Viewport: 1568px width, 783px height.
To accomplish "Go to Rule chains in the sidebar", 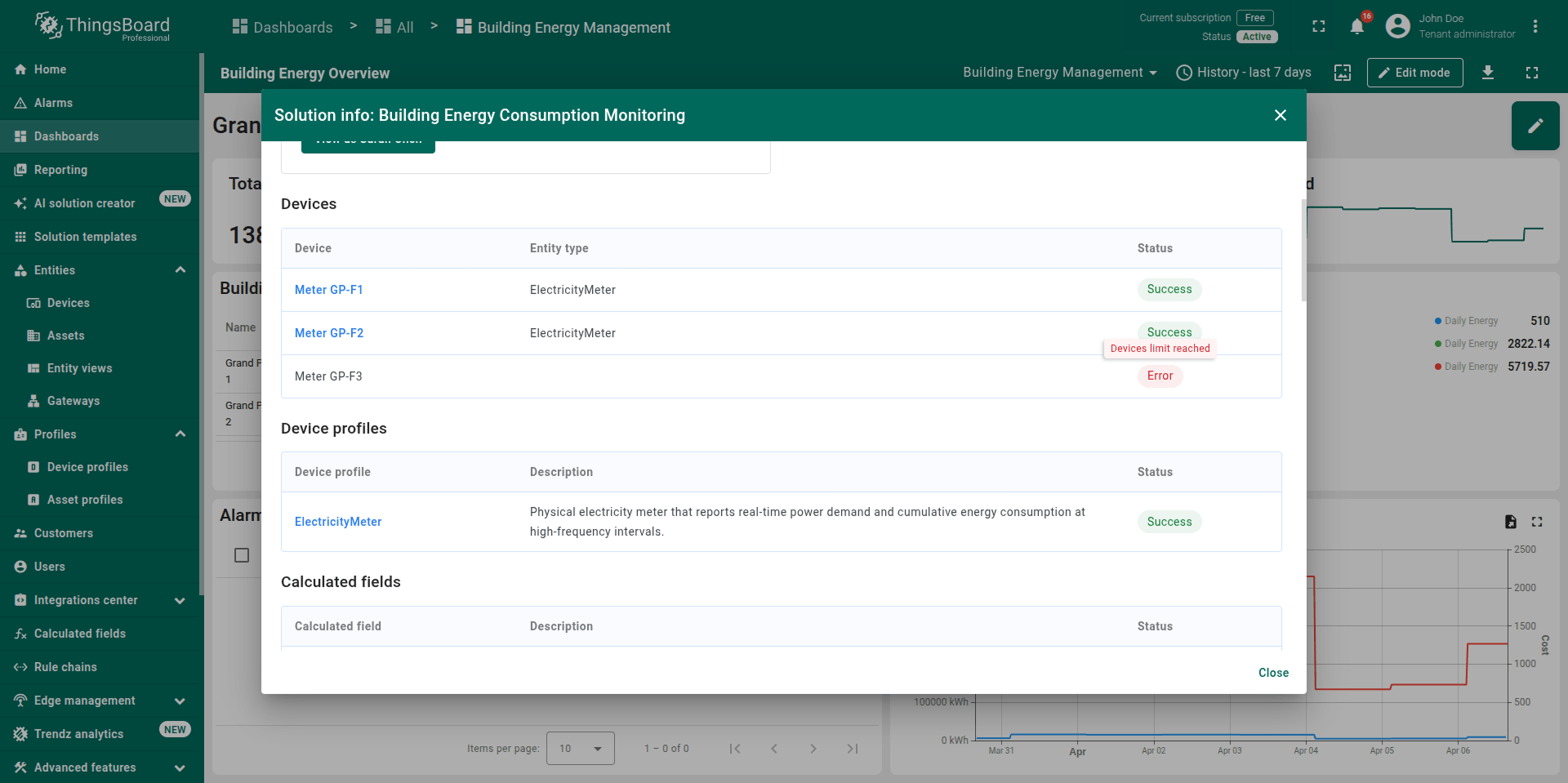I will tap(65, 667).
